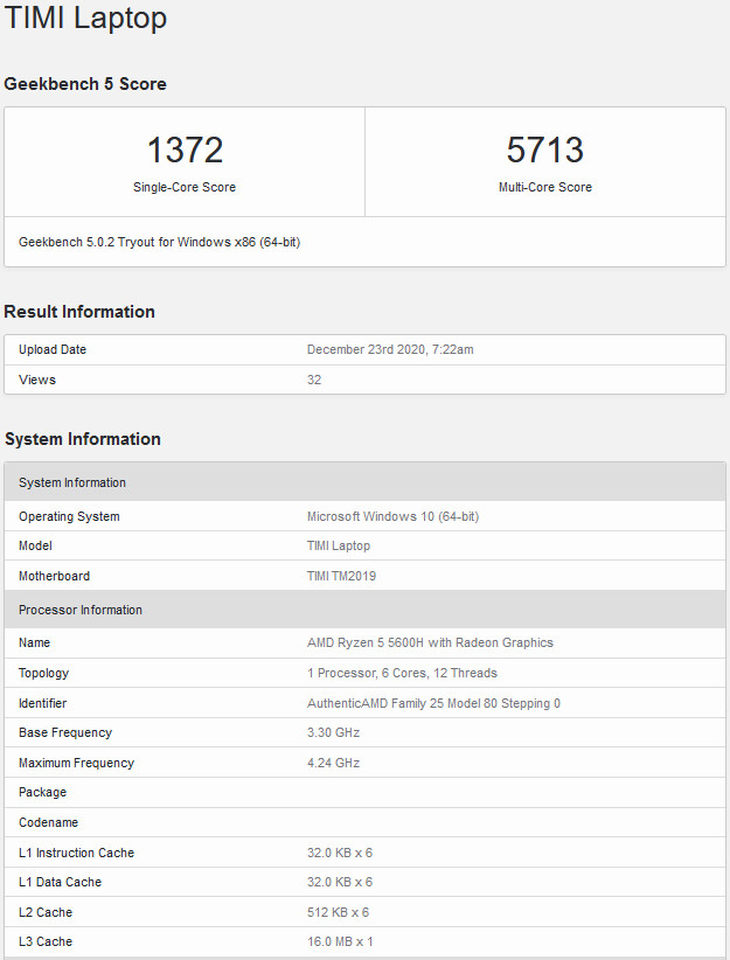Select the 'Result Information' heading
The width and height of the screenshot is (730, 960).
click(x=79, y=312)
